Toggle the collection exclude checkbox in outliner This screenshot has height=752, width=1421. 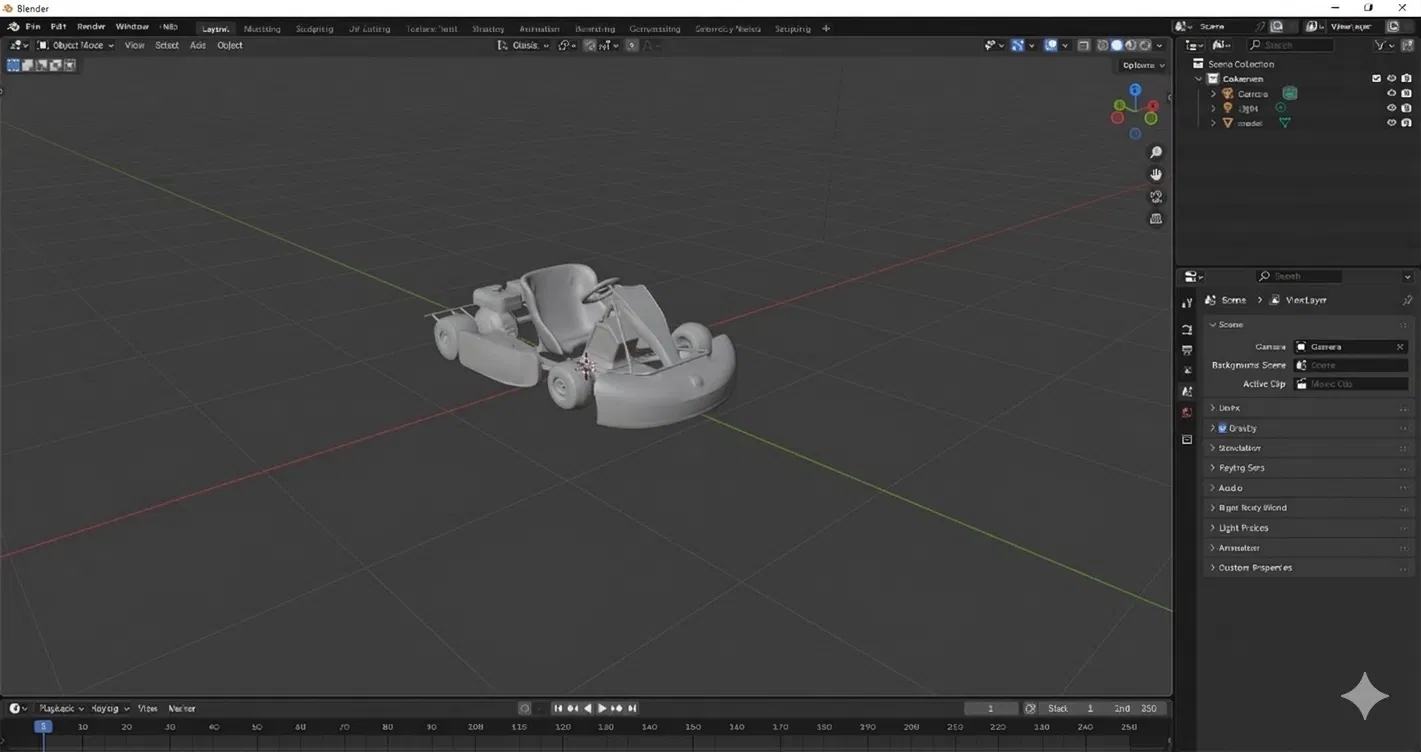pyautogui.click(x=1376, y=79)
